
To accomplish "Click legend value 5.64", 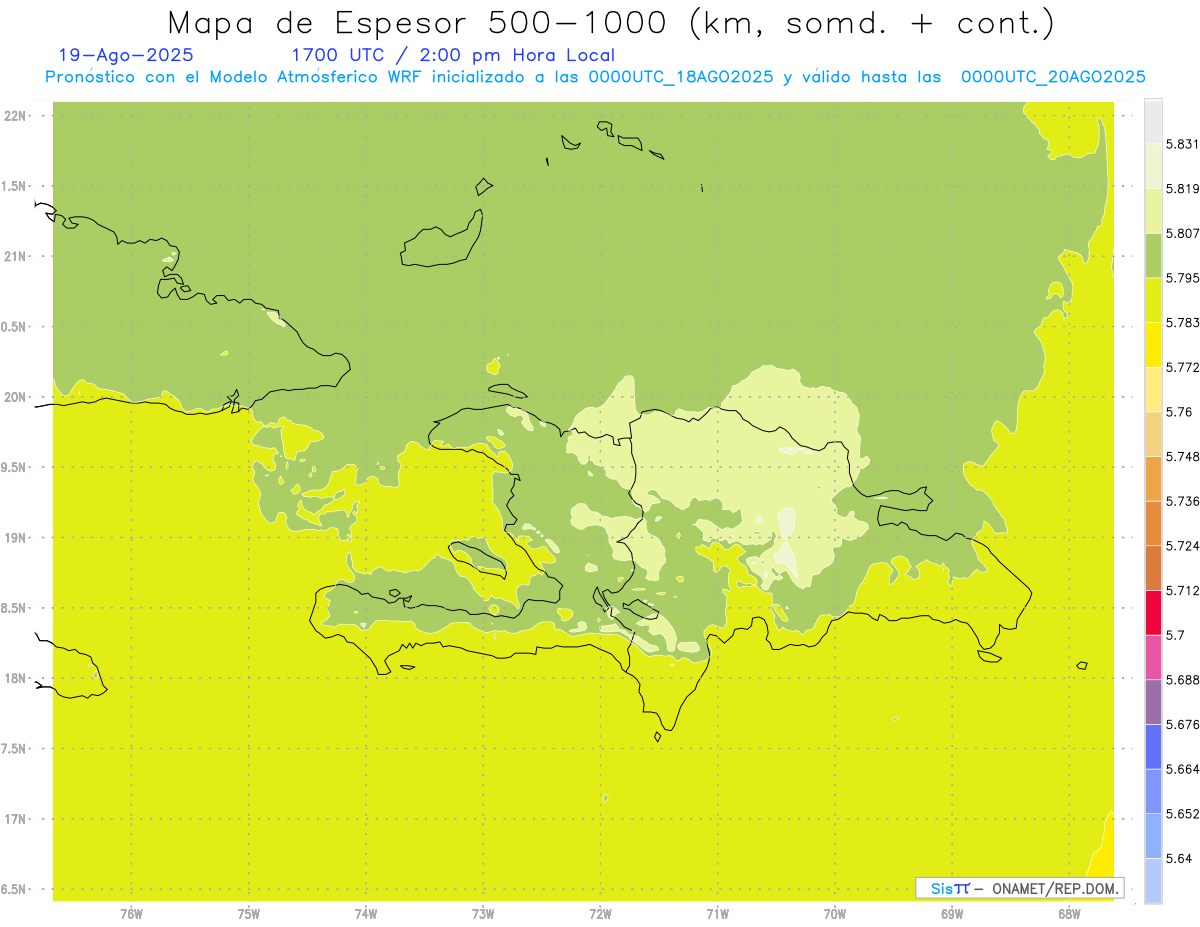I will click(x=1179, y=858).
